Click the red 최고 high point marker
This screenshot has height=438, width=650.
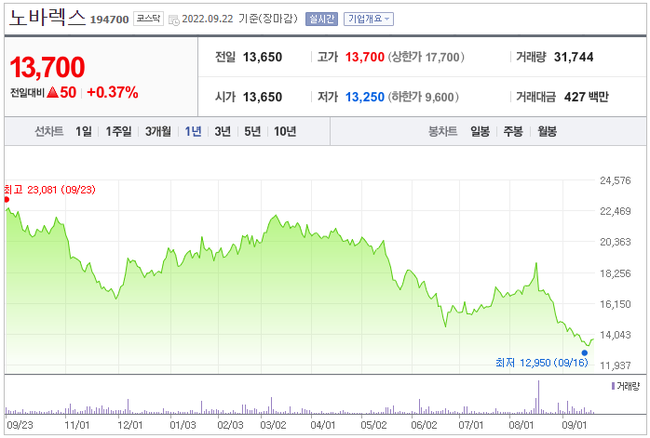tap(7, 200)
